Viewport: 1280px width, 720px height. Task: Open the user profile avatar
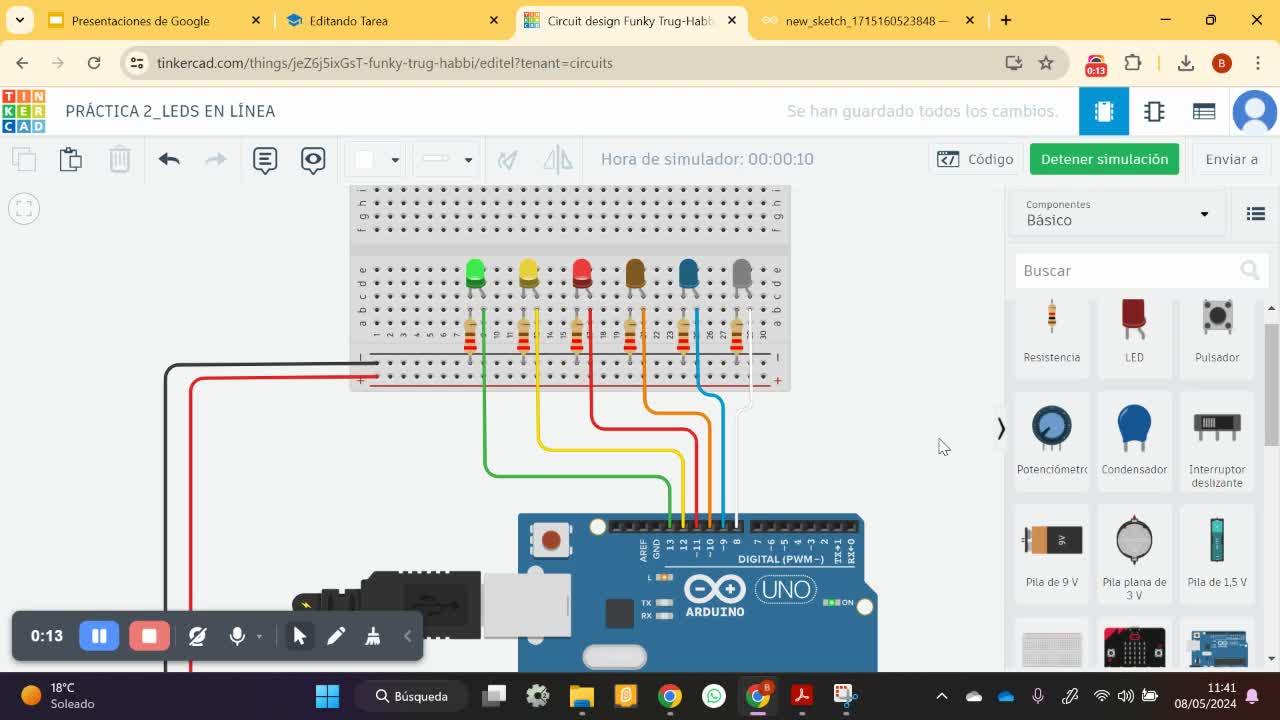[x=1255, y=111]
